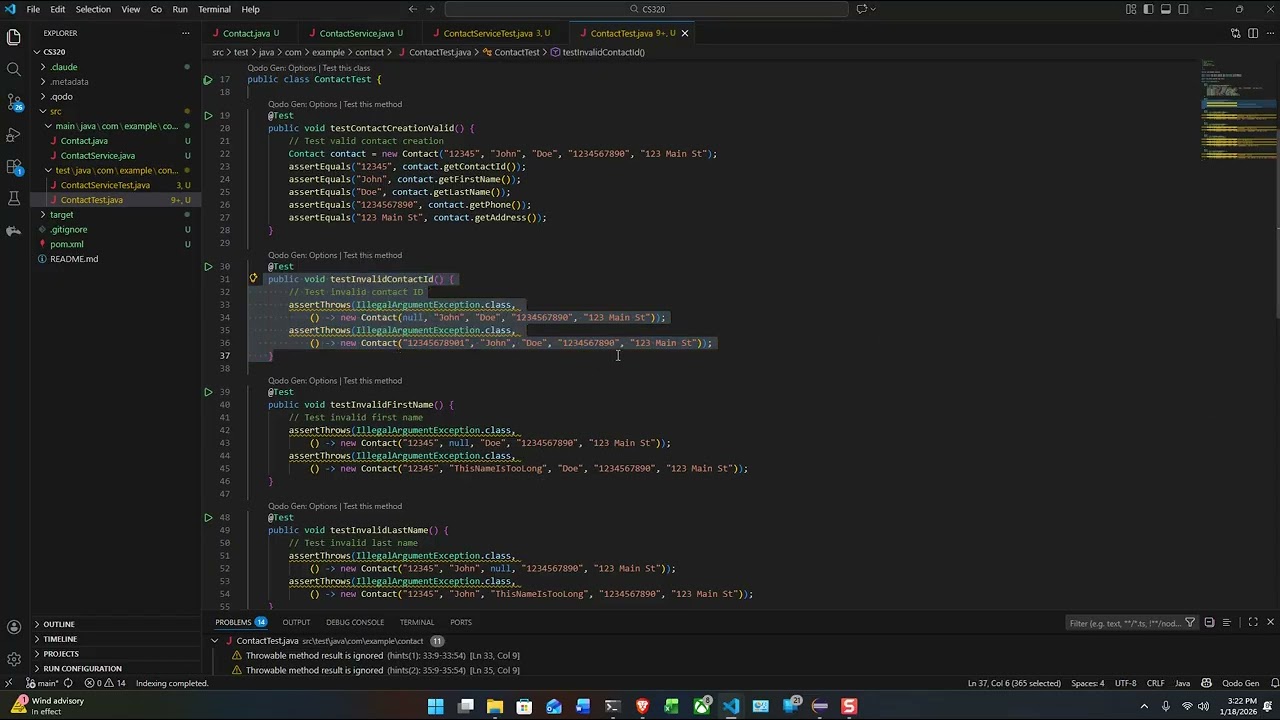
Task: Toggle the bottom panel layout button
Action: 1166,9
